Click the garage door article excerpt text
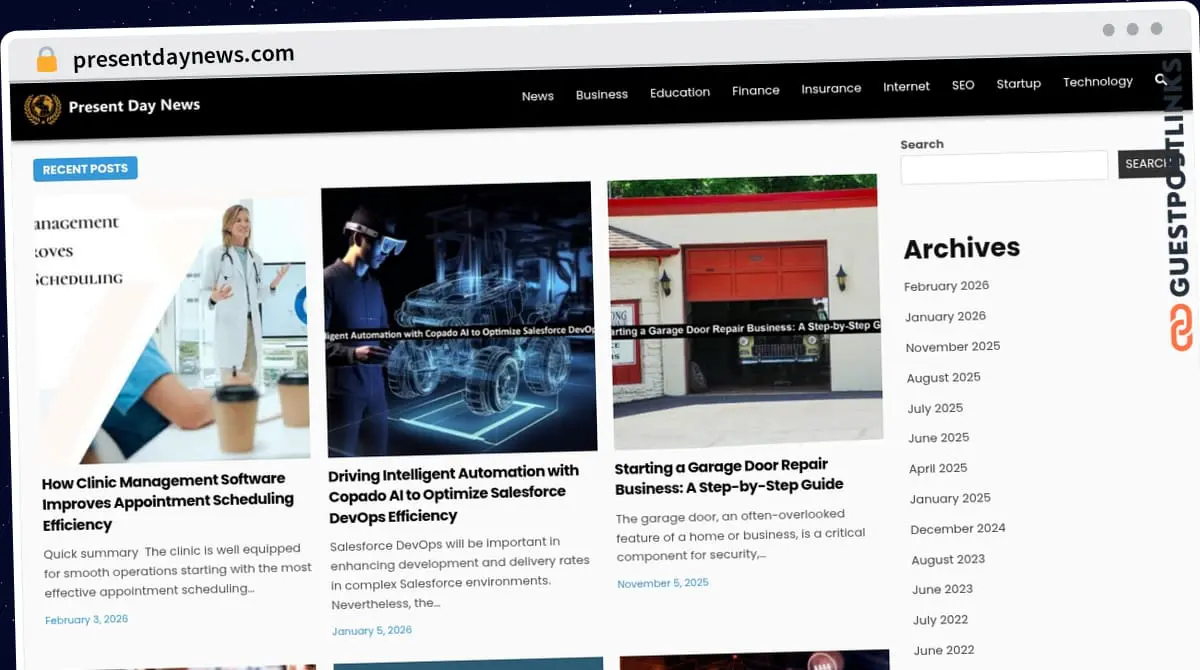1200x670 pixels. coord(740,534)
